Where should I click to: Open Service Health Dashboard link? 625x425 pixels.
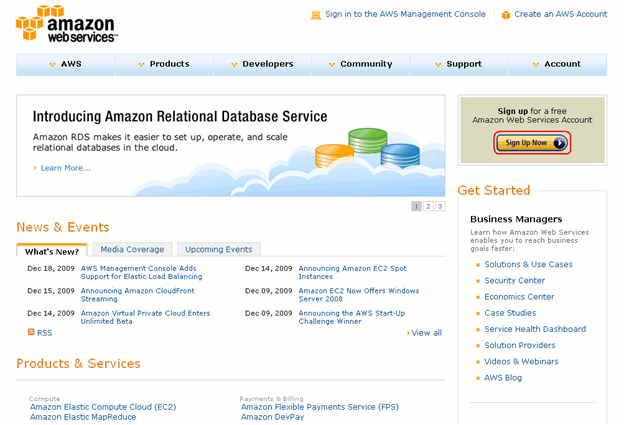535,329
